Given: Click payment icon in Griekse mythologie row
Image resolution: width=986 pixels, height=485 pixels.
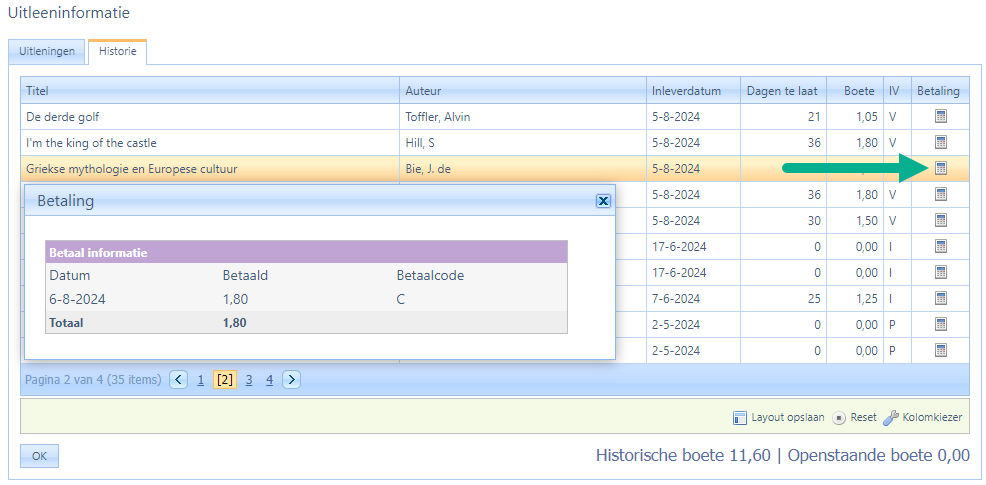Looking at the screenshot, I should [x=940, y=169].
